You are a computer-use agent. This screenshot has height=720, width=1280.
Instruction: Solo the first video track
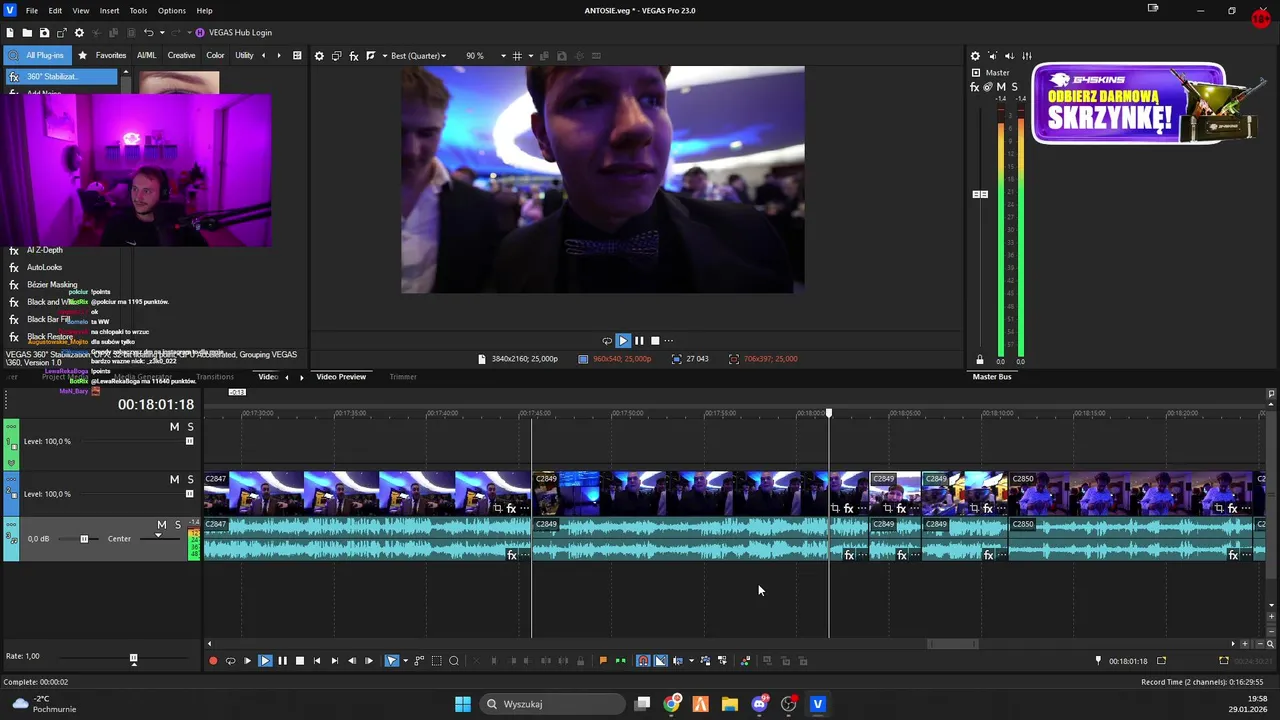pyautogui.click(x=190, y=427)
